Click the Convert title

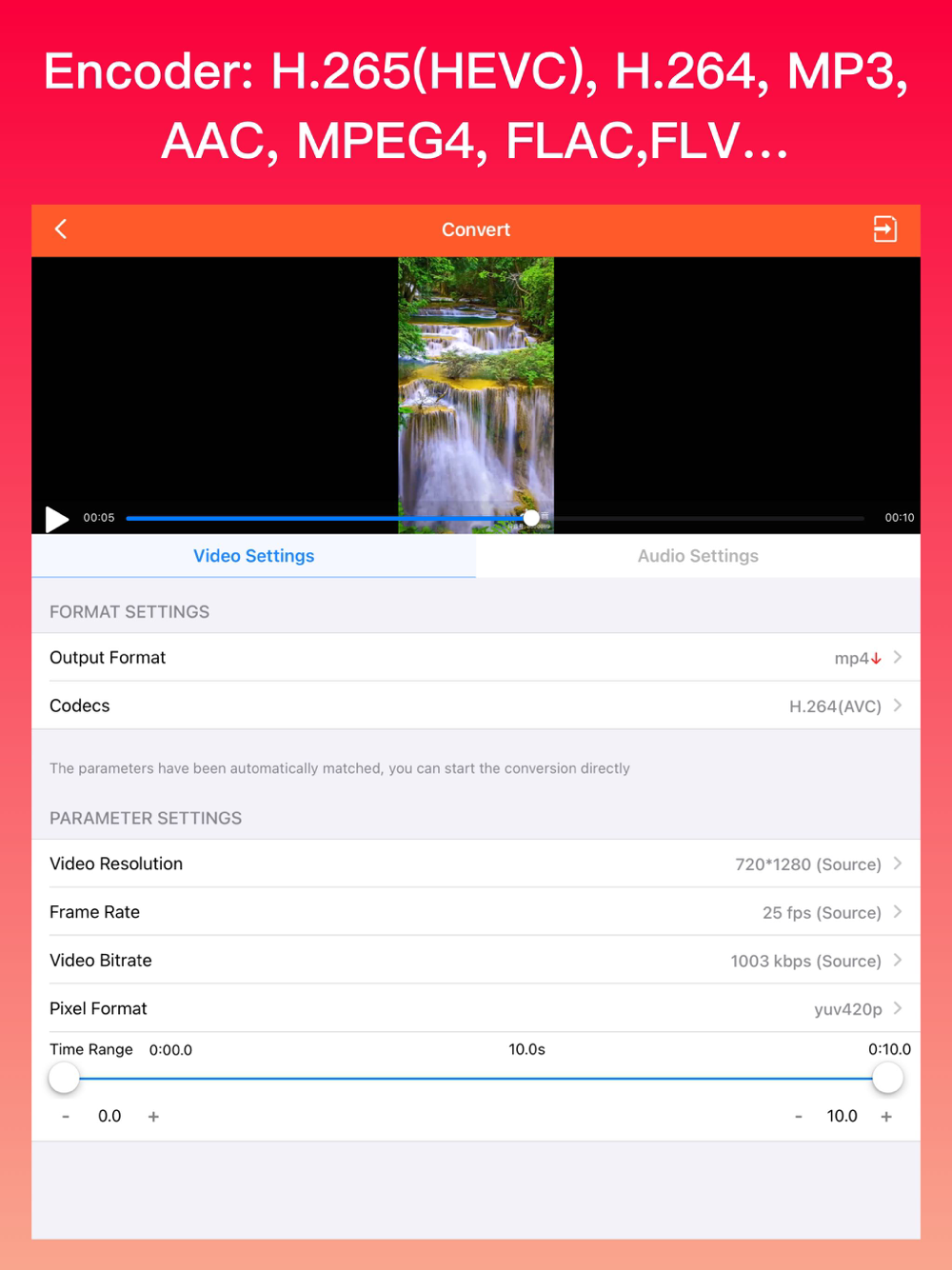476,229
